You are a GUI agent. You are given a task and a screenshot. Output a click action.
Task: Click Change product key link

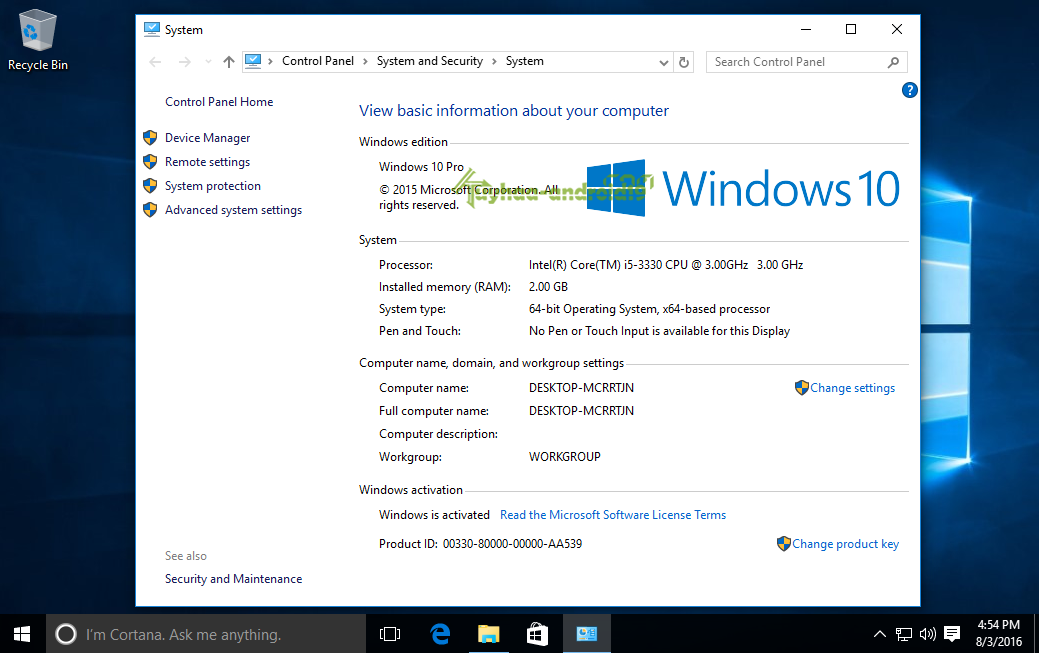[x=845, y=544]
